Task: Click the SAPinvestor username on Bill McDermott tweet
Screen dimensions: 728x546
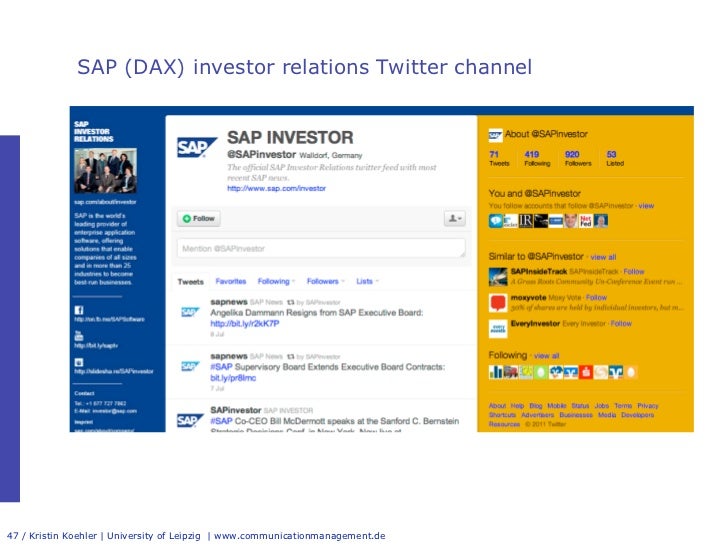Action: pyautogui.click(x=236, y=410)
